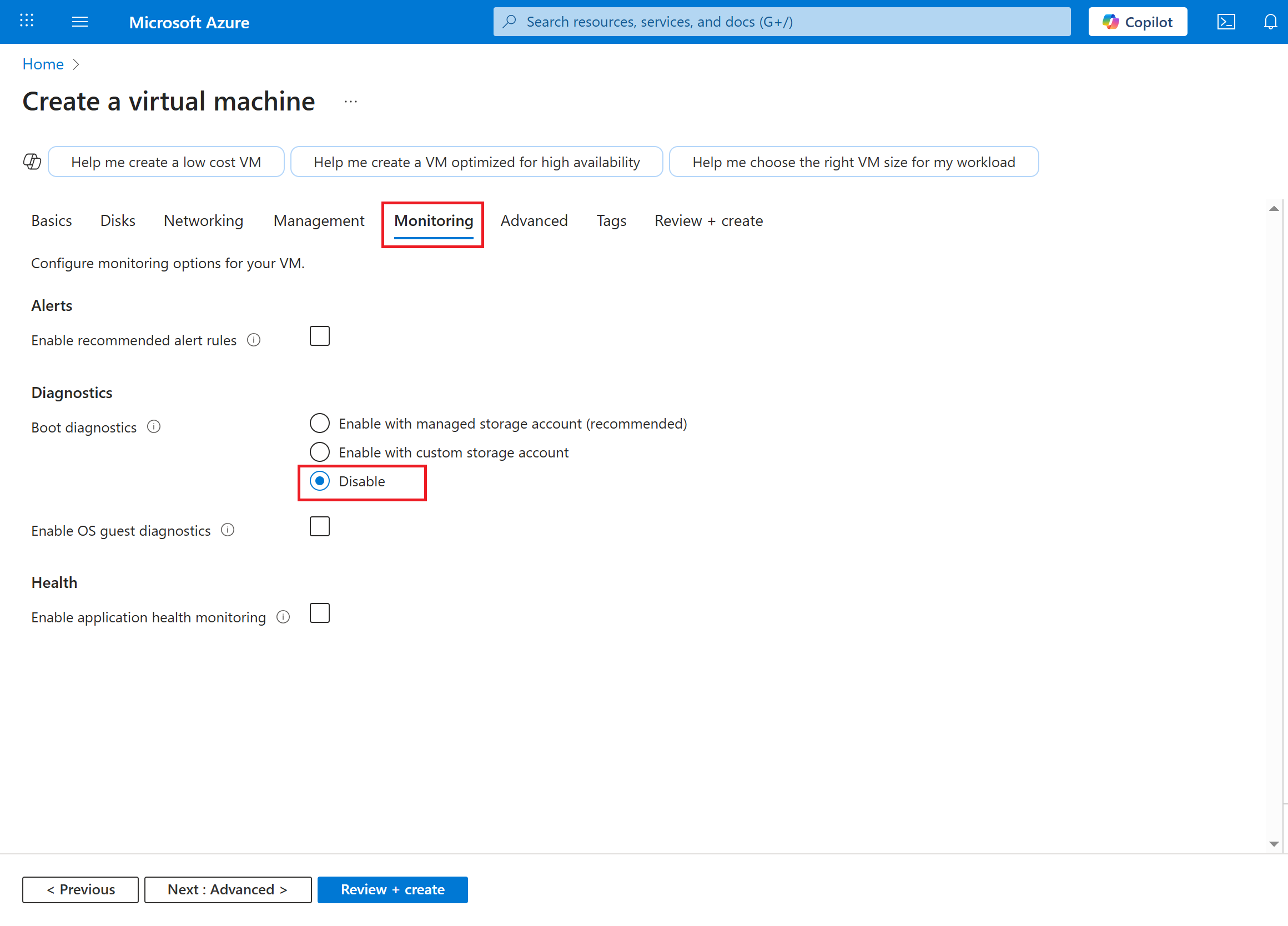Open the hamburger portal menu
Image resolution: width=1288 pixels, height=926 pixels.
point(80,22)
